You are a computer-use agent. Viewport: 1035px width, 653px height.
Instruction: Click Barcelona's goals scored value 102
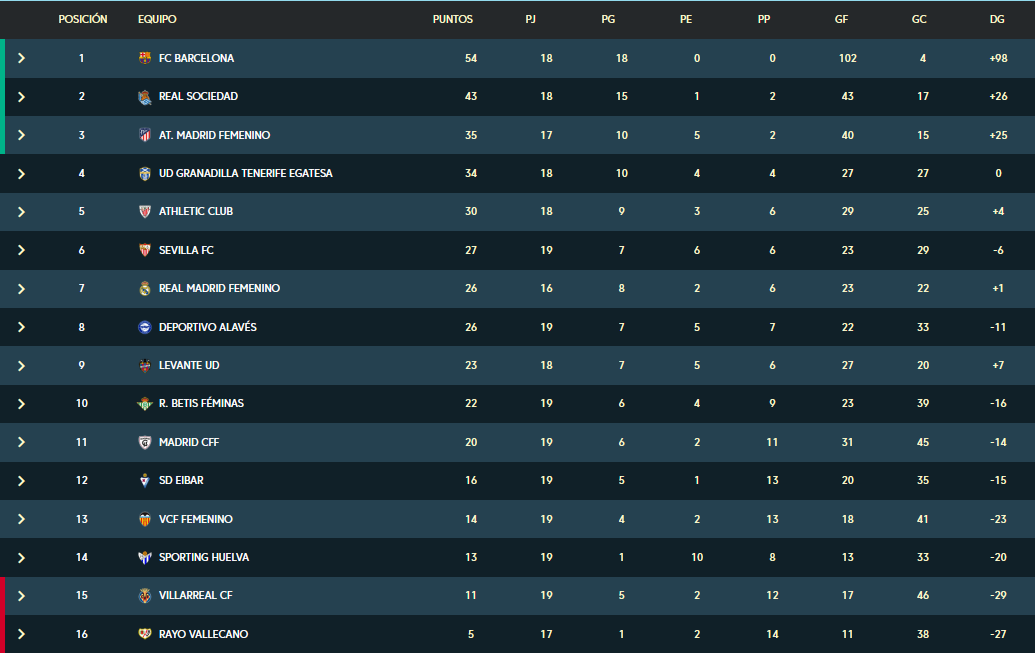pos(848,58)
